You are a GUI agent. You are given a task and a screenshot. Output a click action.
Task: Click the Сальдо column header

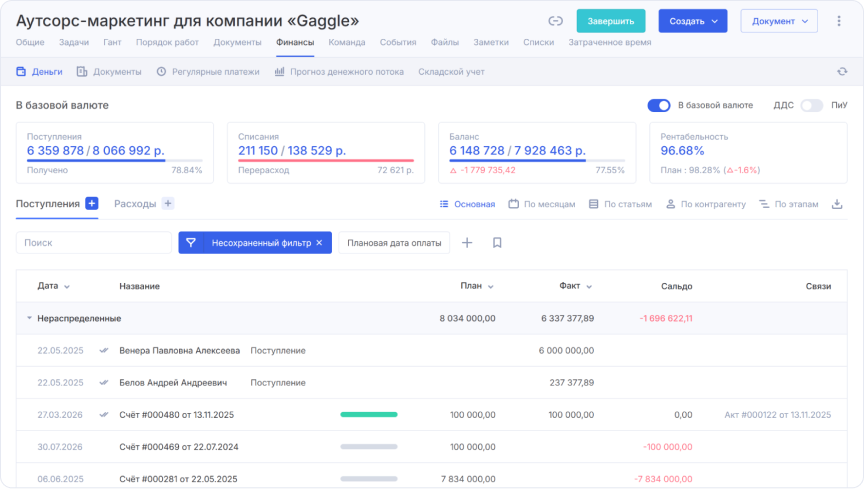click(676, 286)
